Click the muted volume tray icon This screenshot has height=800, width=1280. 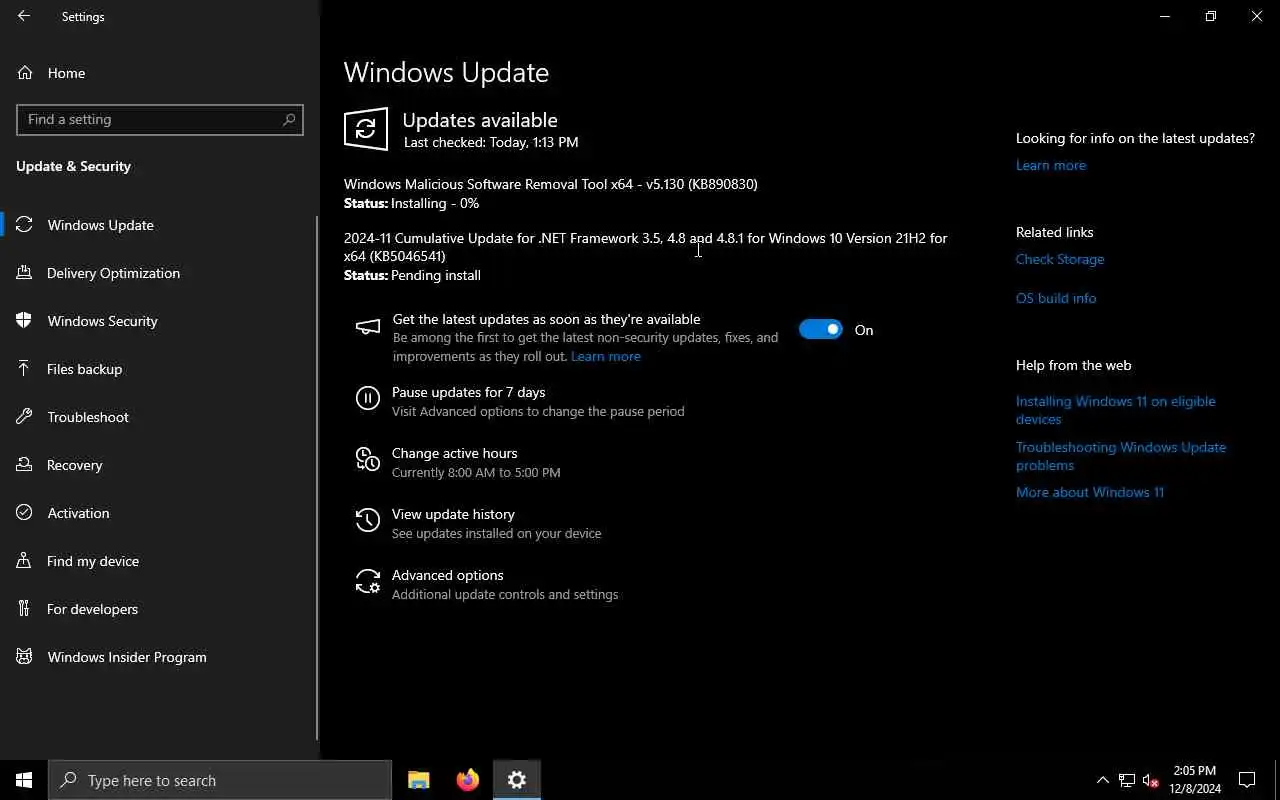(x=1151, y=780)
